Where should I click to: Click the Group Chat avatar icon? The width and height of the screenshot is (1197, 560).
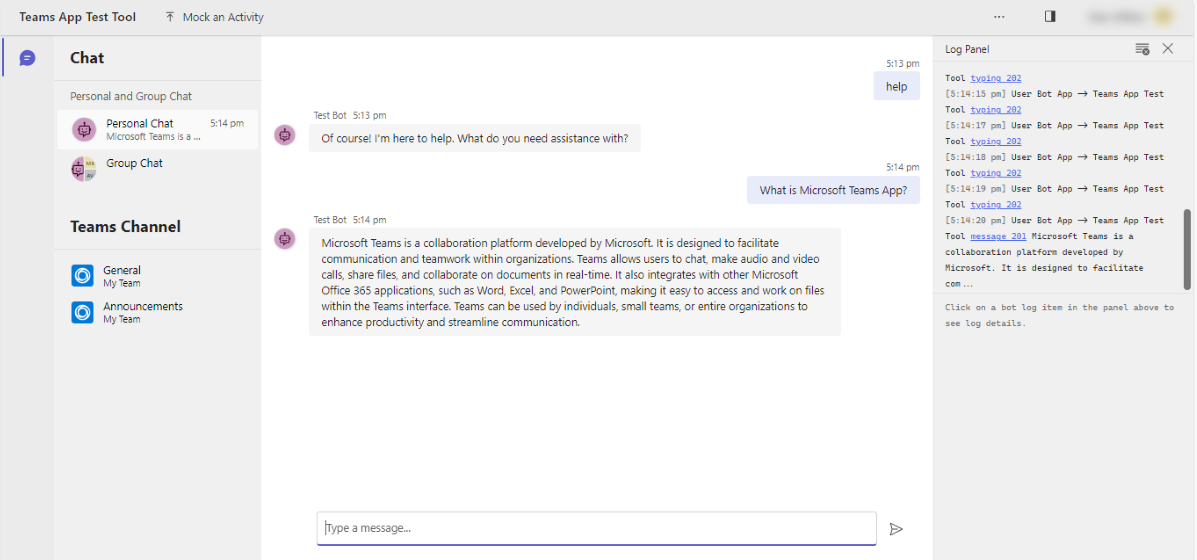tap(83, 169)
